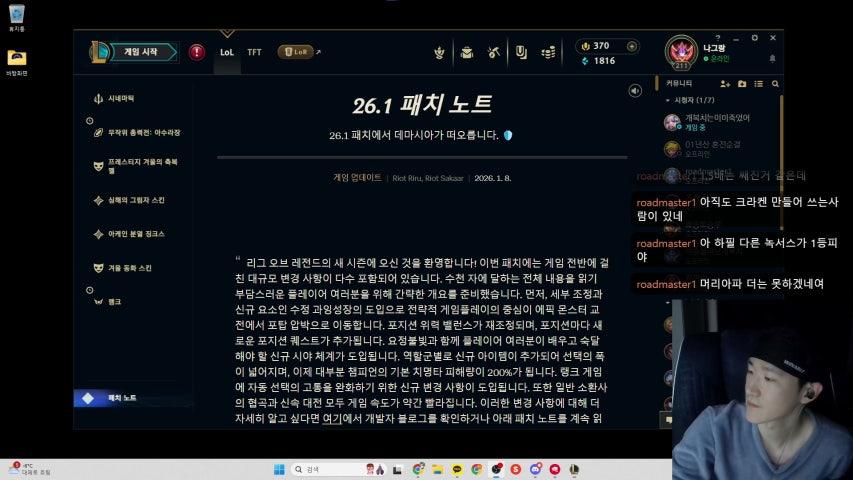853x480 pixels.
Task: Open the notifications bell icon
Action: (772, 58)
